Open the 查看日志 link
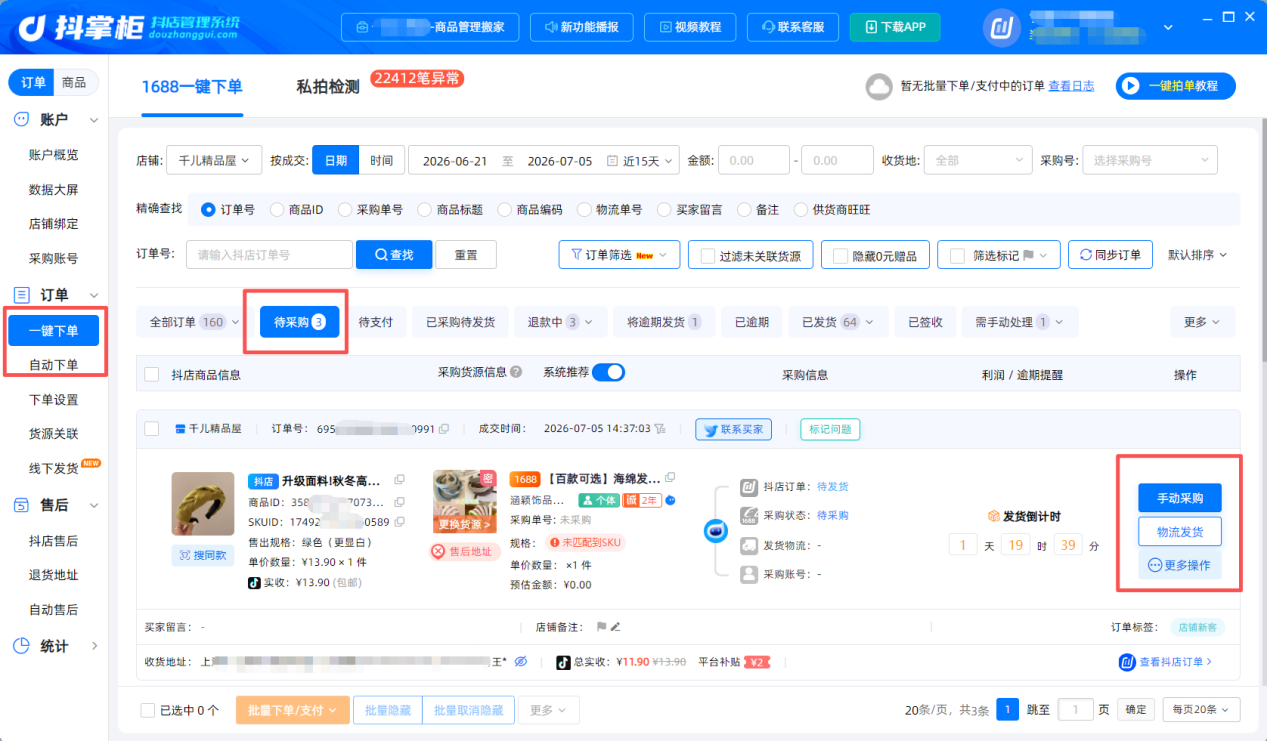The width and height of the screenshot is (1267, 741). pyautogui.click(x=1071, y=86)
